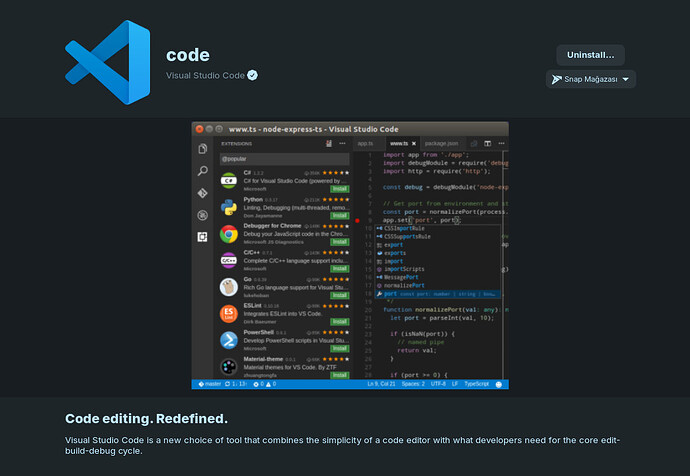This screenshot has height=476, width=690.
Task: Click 'Ln 9, Col 21' in status bar
Action: click(x=382, y=384)
